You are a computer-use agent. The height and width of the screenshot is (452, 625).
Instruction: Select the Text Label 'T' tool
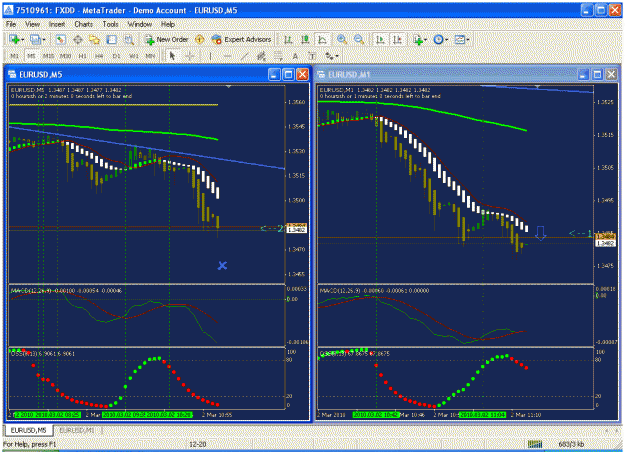[312, 56]
